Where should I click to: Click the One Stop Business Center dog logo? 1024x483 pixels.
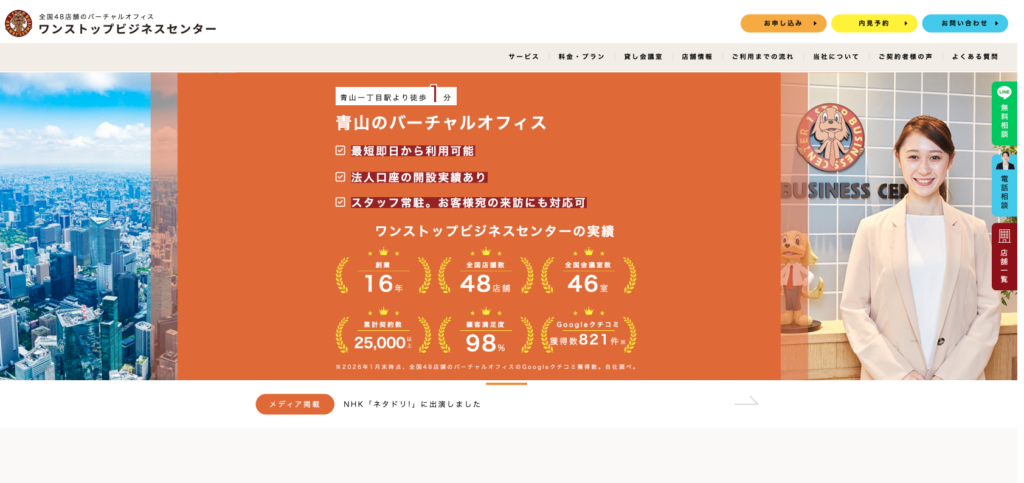point(18,23)
